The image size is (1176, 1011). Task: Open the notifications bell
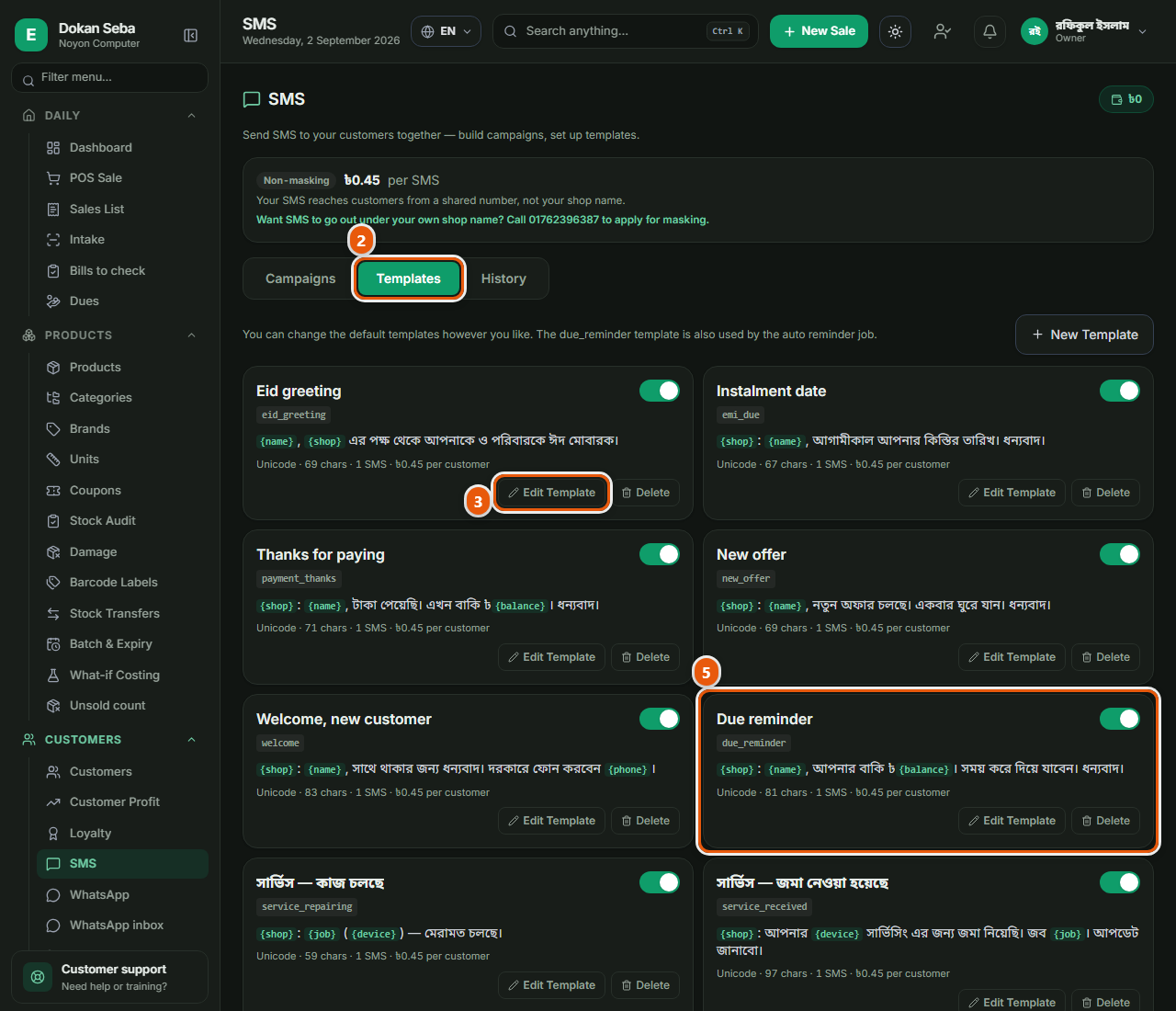[989, 31]
